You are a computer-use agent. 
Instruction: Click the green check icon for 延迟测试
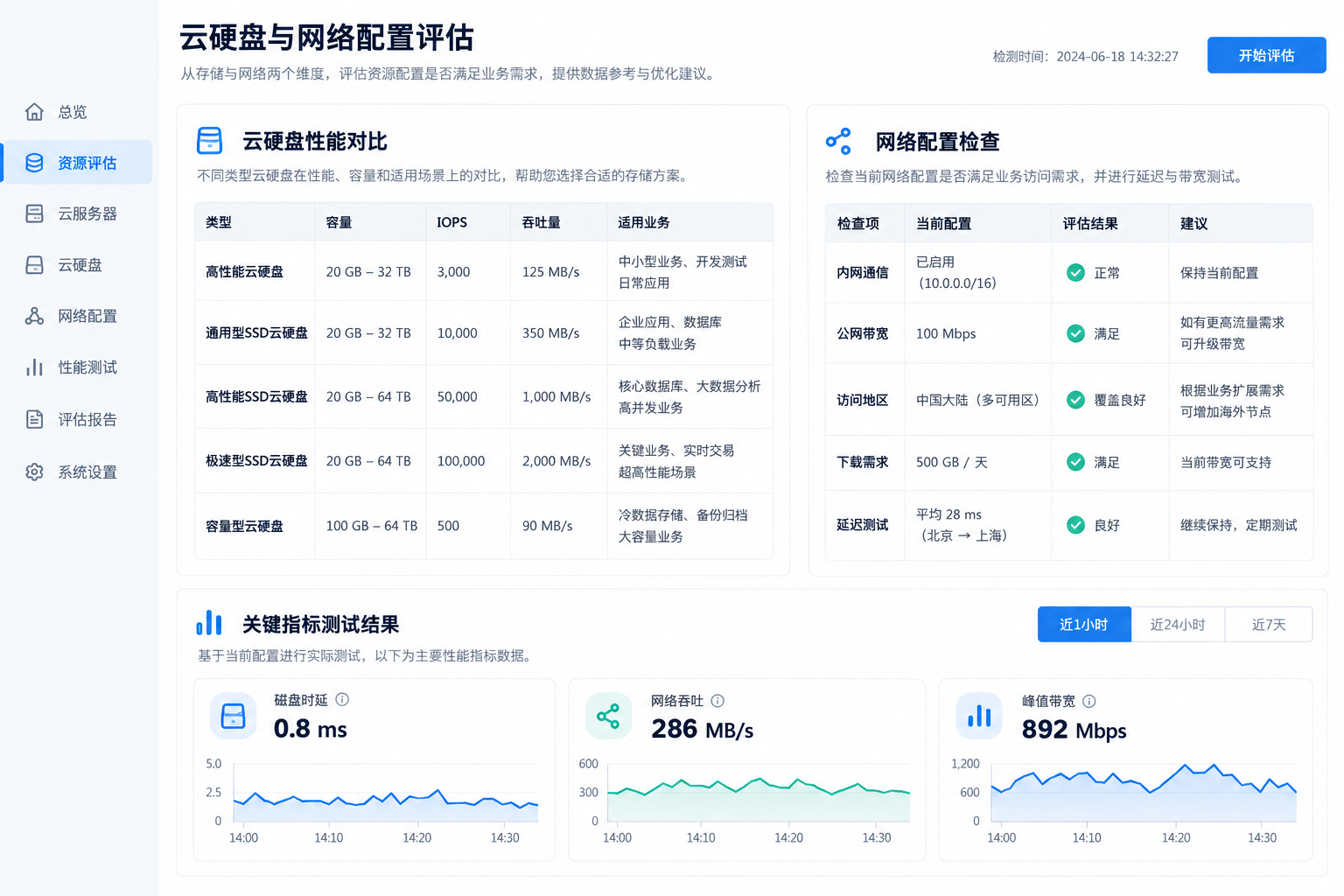point(1076,525)
